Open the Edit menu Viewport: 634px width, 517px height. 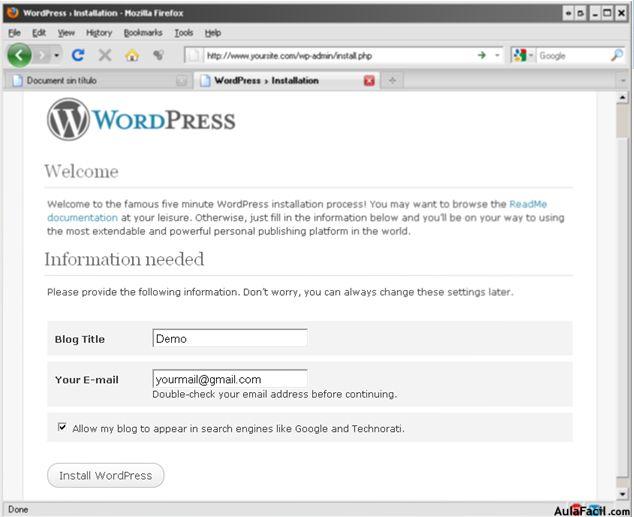click(x=39, y=33)
